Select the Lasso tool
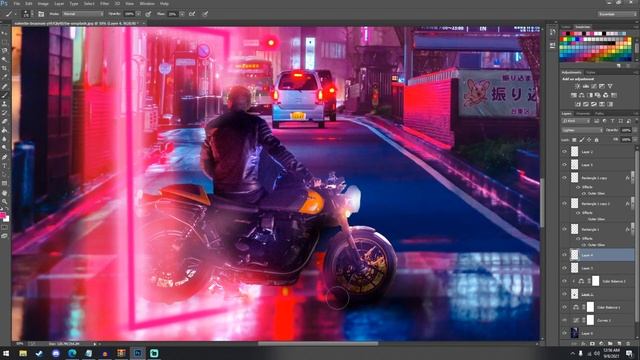Viewport: 640px width, 360px height. click(4, 50)
